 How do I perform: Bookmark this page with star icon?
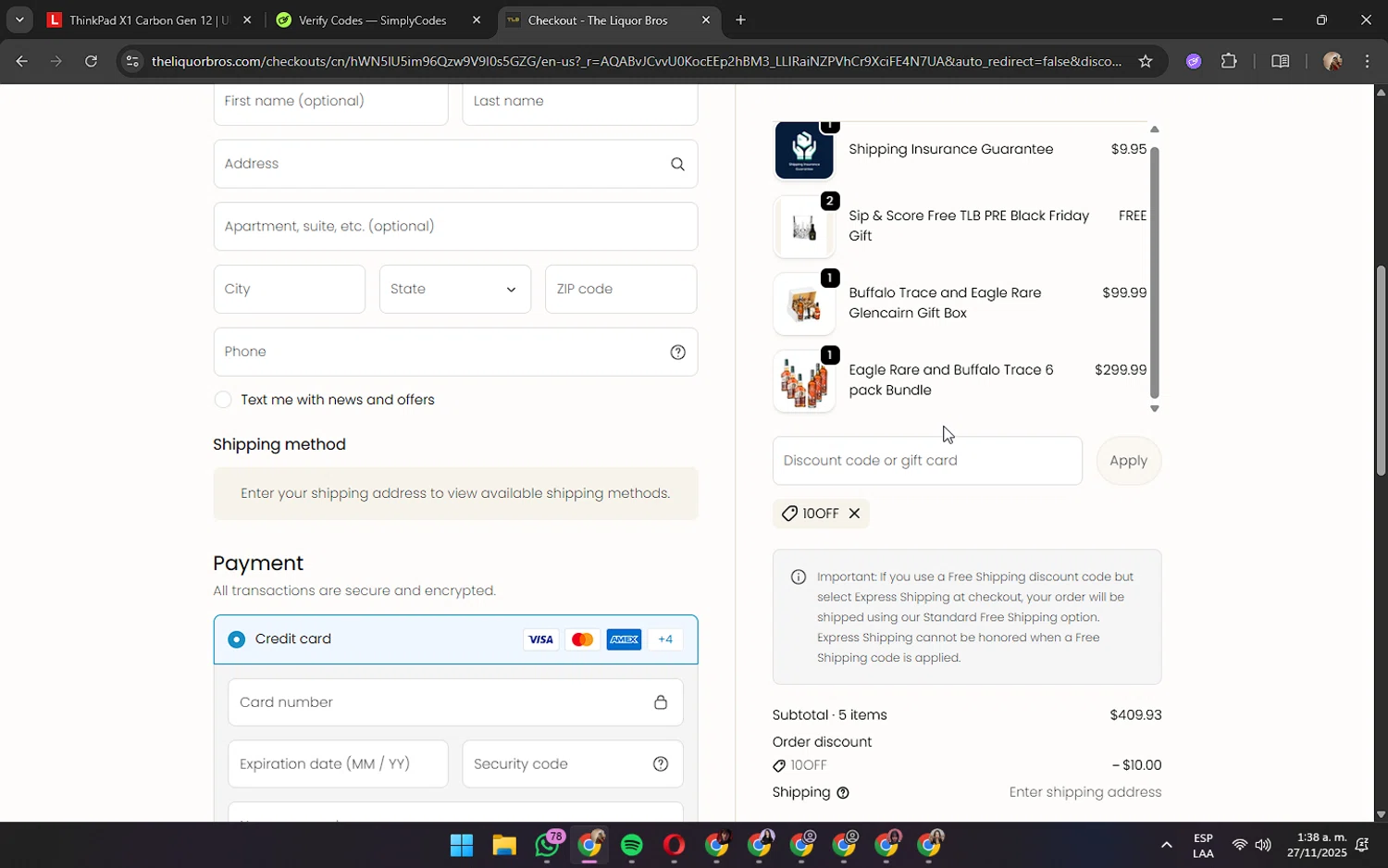pyautogui.click(x=1146, y=61)
